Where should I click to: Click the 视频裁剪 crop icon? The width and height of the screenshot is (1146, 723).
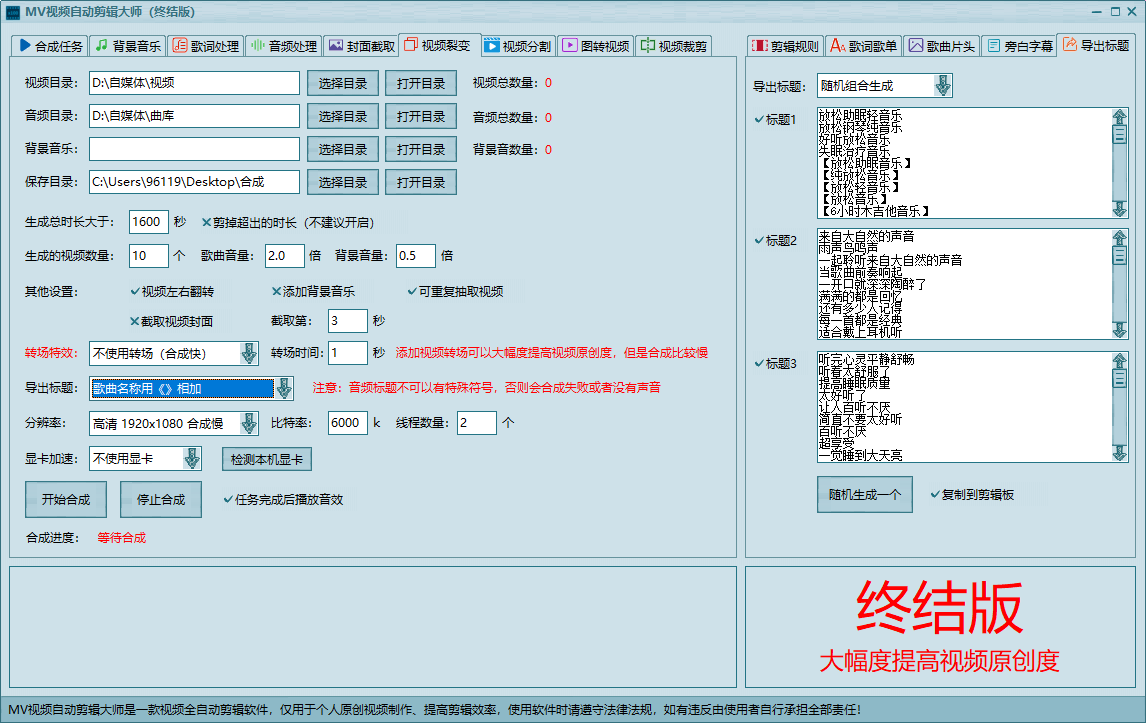pyautogui.click(x=647, y=46)
